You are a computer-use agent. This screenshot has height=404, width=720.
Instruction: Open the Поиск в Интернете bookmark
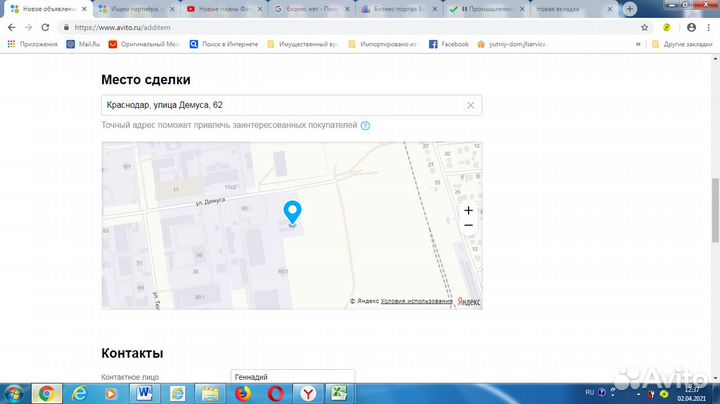(224, 44)
